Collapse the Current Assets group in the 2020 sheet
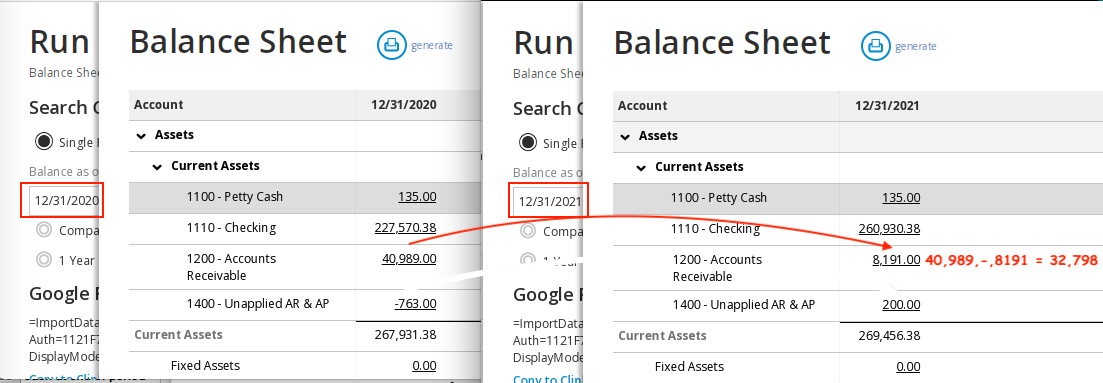The width and height of the screenshot is (1103, 383). 158,167
